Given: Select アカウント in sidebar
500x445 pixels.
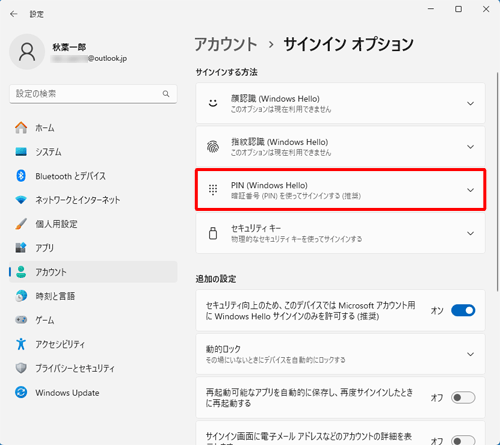Looking at the screenshot, I should tap(93, 272).
